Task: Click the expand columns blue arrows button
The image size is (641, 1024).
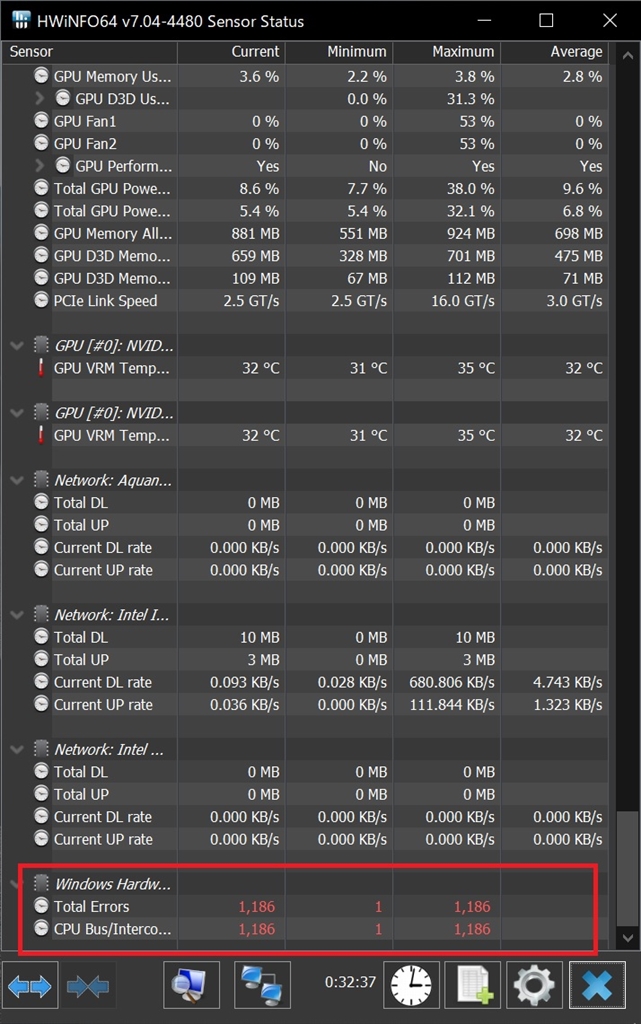Action: coord(30,986)
